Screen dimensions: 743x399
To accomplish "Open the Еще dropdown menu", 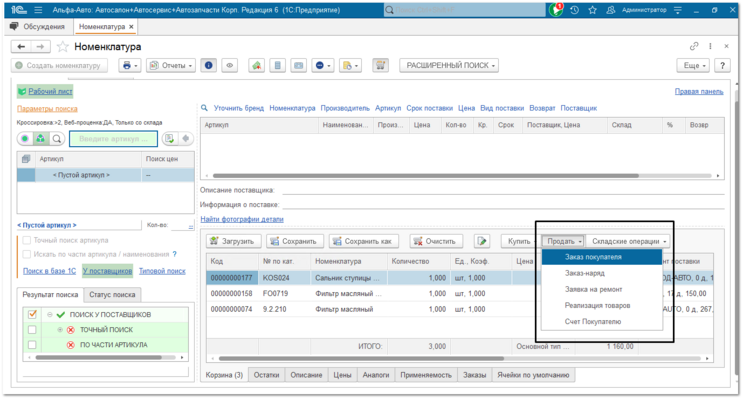I will point(694,65).
